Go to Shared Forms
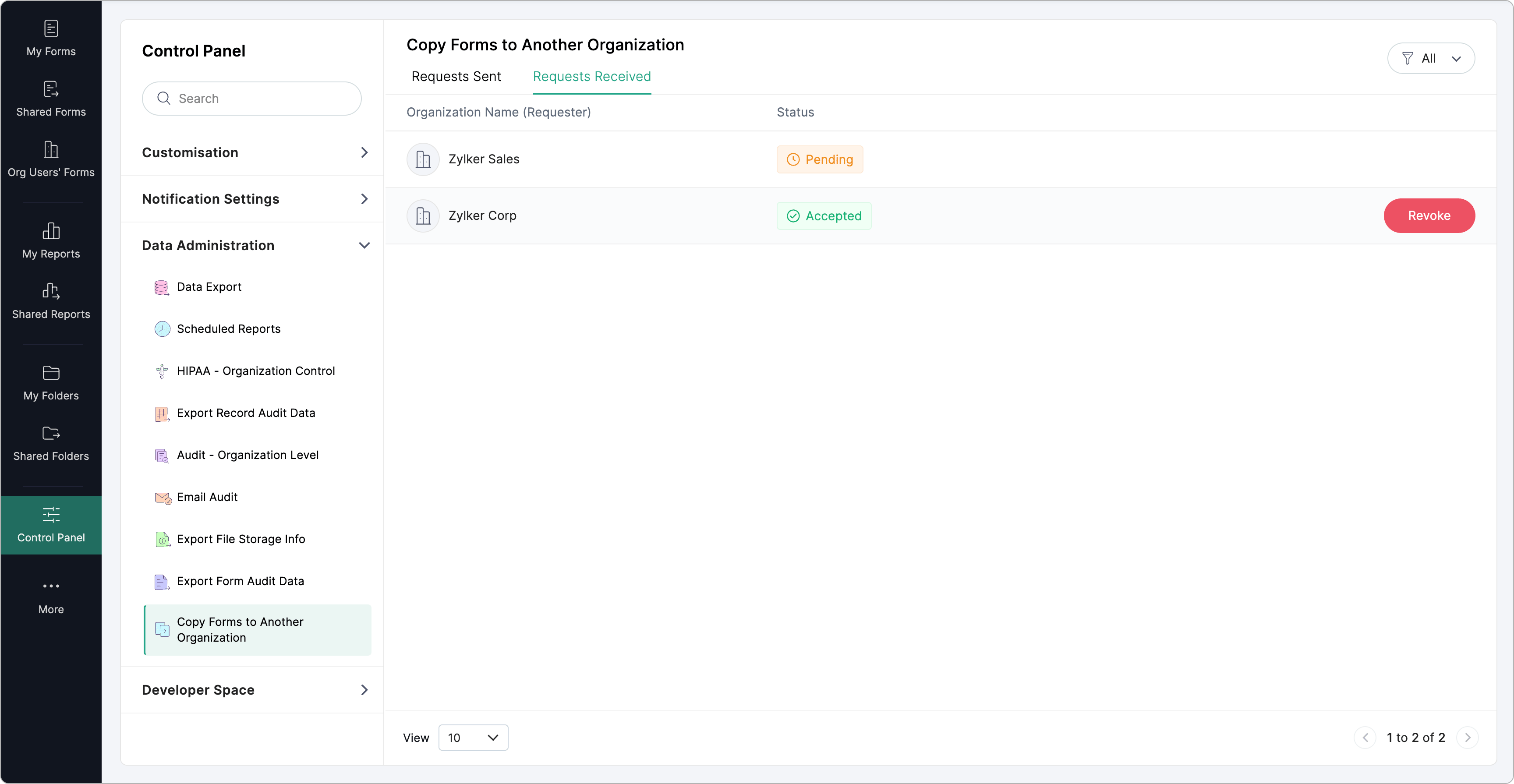Screen dimensions: 1514x784 point(50,98)
